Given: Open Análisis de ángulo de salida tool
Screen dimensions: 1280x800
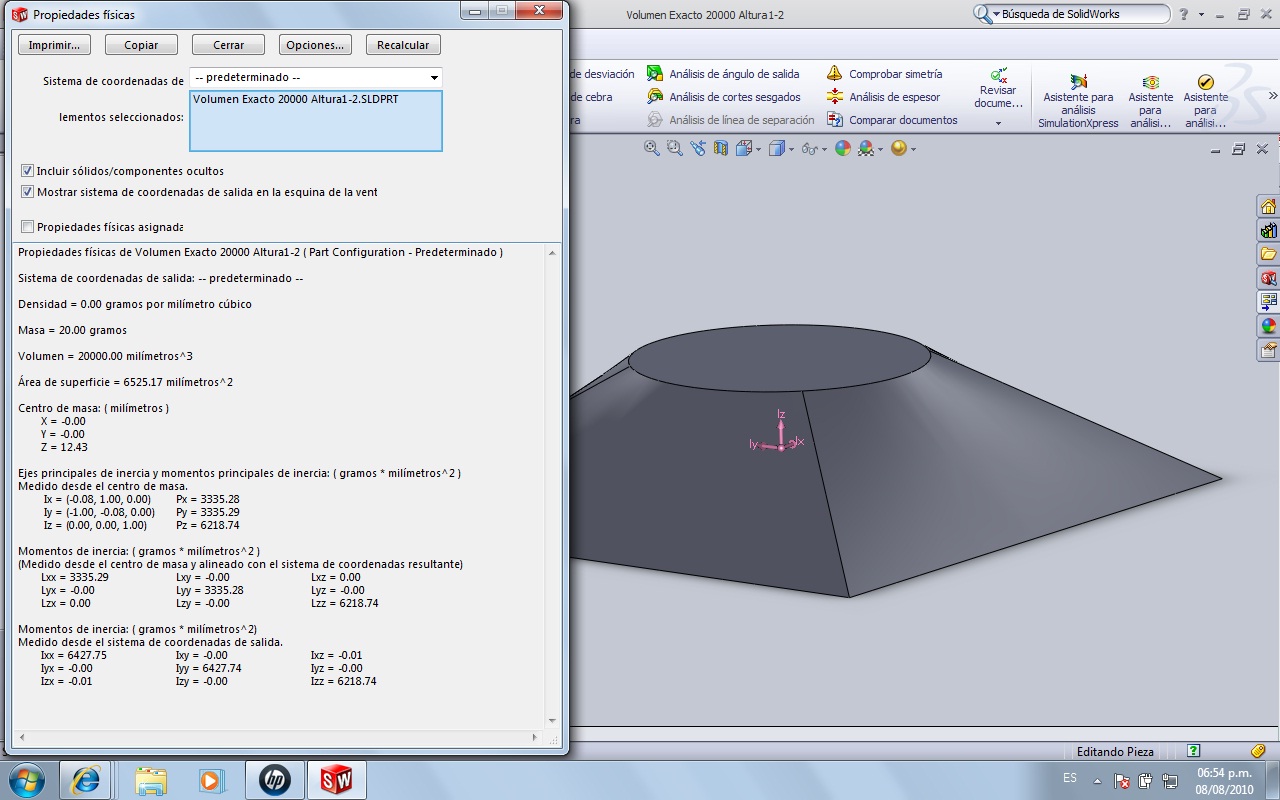Looking at the screenshot, I should 723,74.
